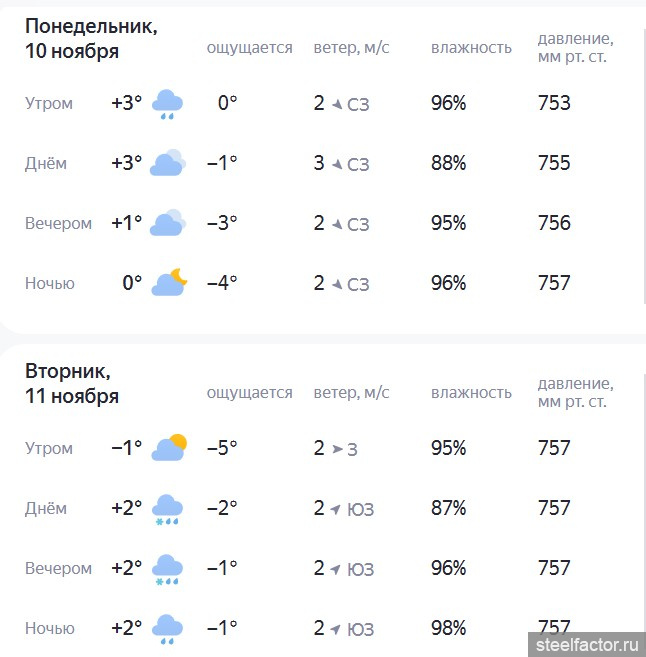
Task: Click the west wind arrow for Tuesday morning
Action: [337, 449]
